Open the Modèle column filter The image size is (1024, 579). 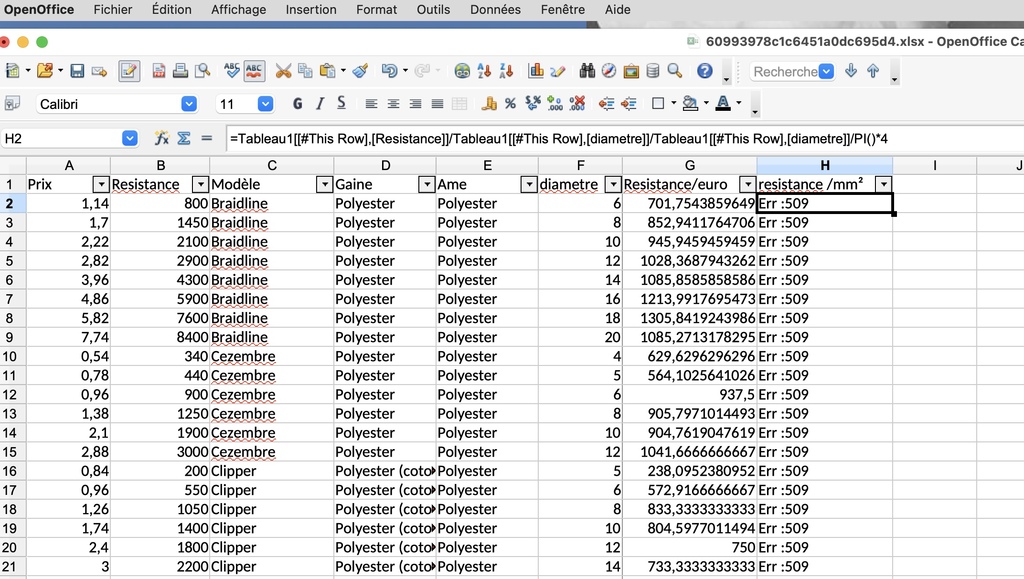325,185
